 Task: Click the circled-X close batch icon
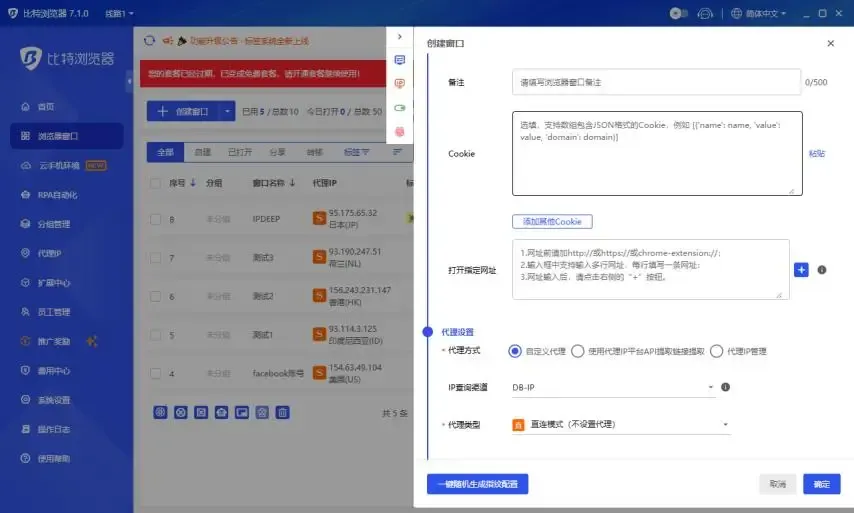(181, 412)
